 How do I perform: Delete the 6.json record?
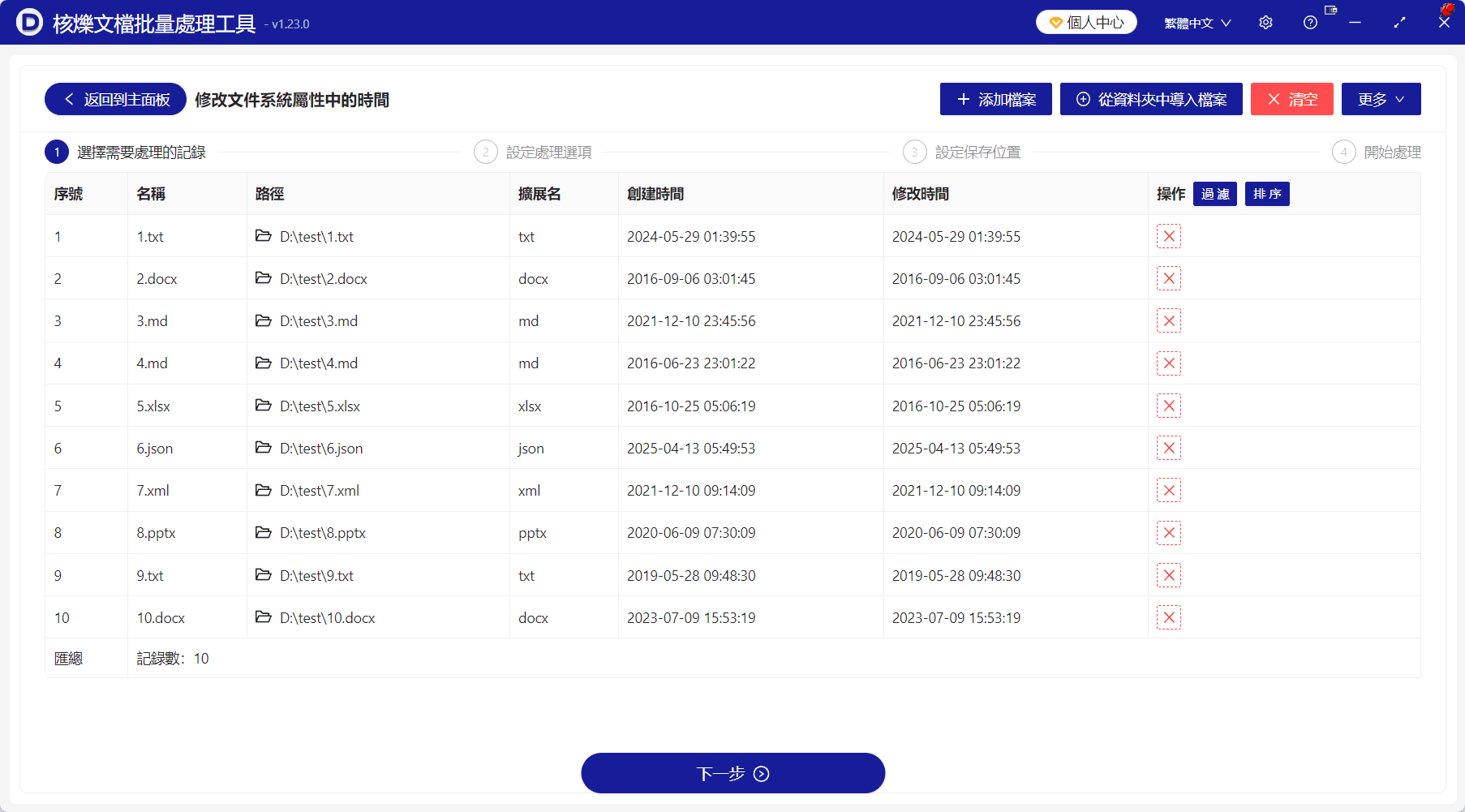(1168, 448)
